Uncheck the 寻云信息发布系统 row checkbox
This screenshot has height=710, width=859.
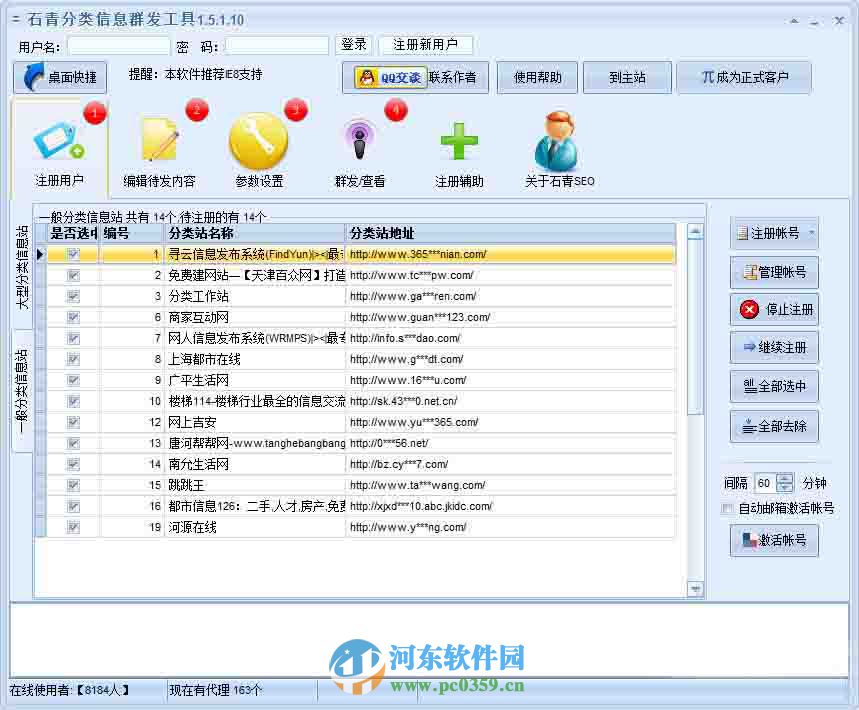[x=72, y=254]
